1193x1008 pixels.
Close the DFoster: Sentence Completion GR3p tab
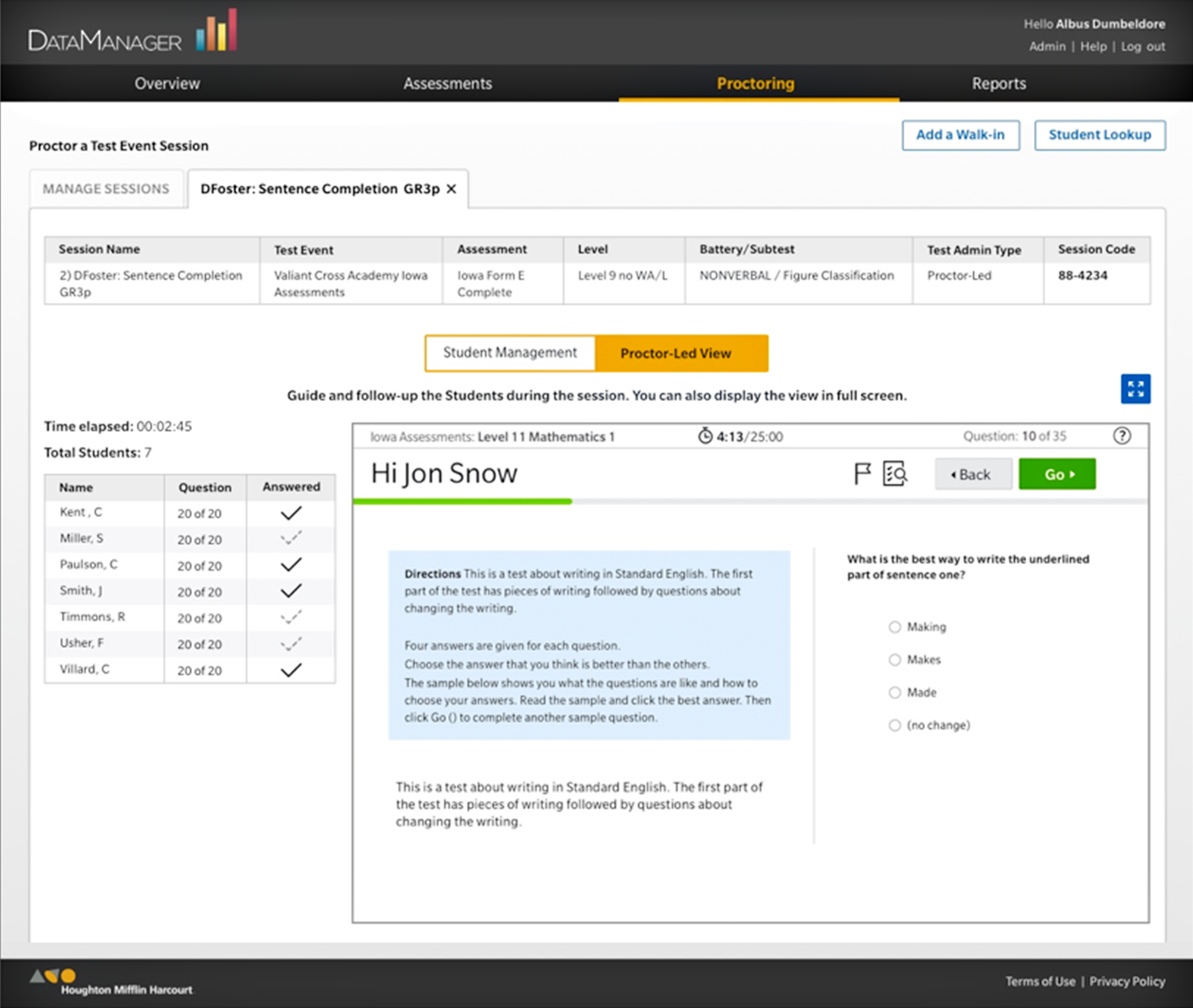pyautogui.click(x=453, y=188)
